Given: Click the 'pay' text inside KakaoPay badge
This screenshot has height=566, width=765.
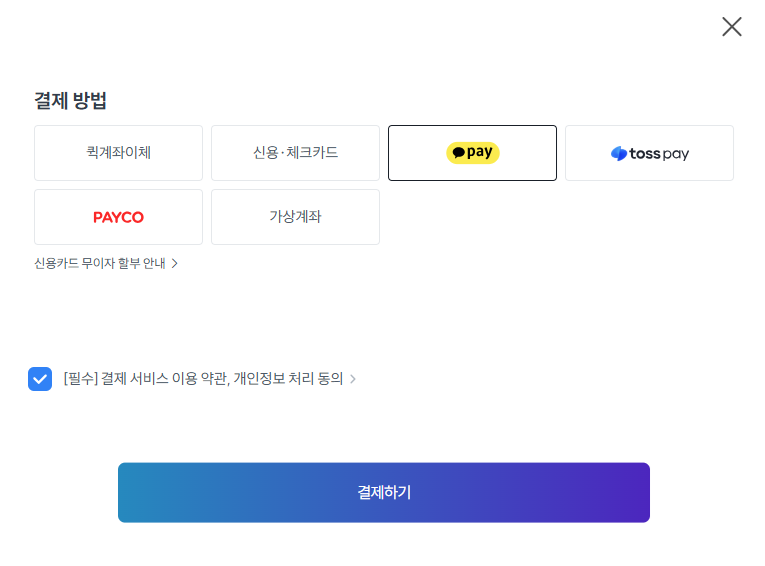Looking at the screenshot, I should coord(480,152).
